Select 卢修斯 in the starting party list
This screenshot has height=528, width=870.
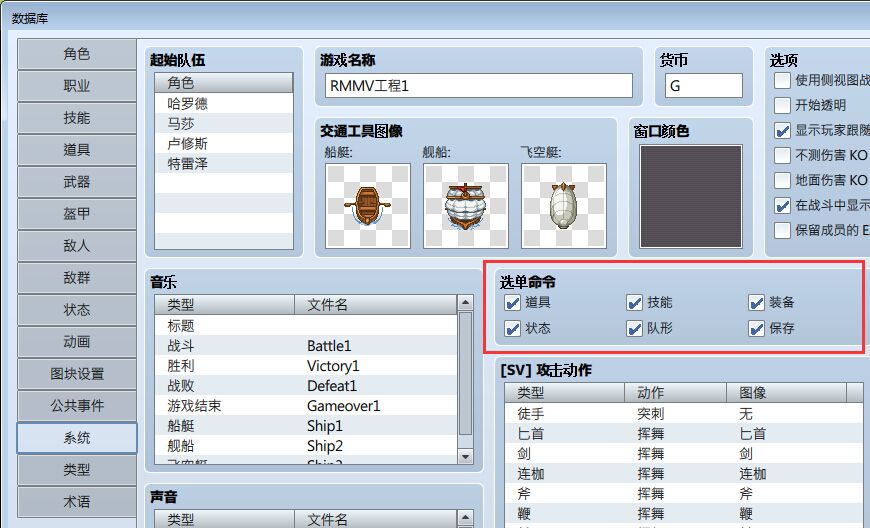pos(224,144)
